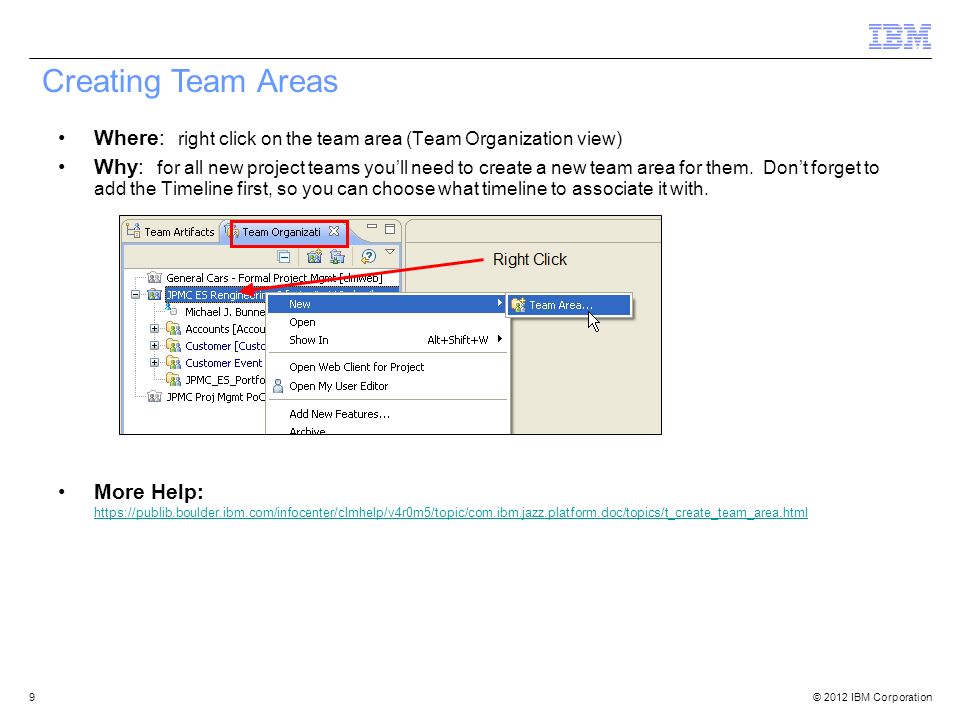This screenshot has width=960, height=720.
Task: Click the create project area toolbar icon
Action: [x=315, y=257]
